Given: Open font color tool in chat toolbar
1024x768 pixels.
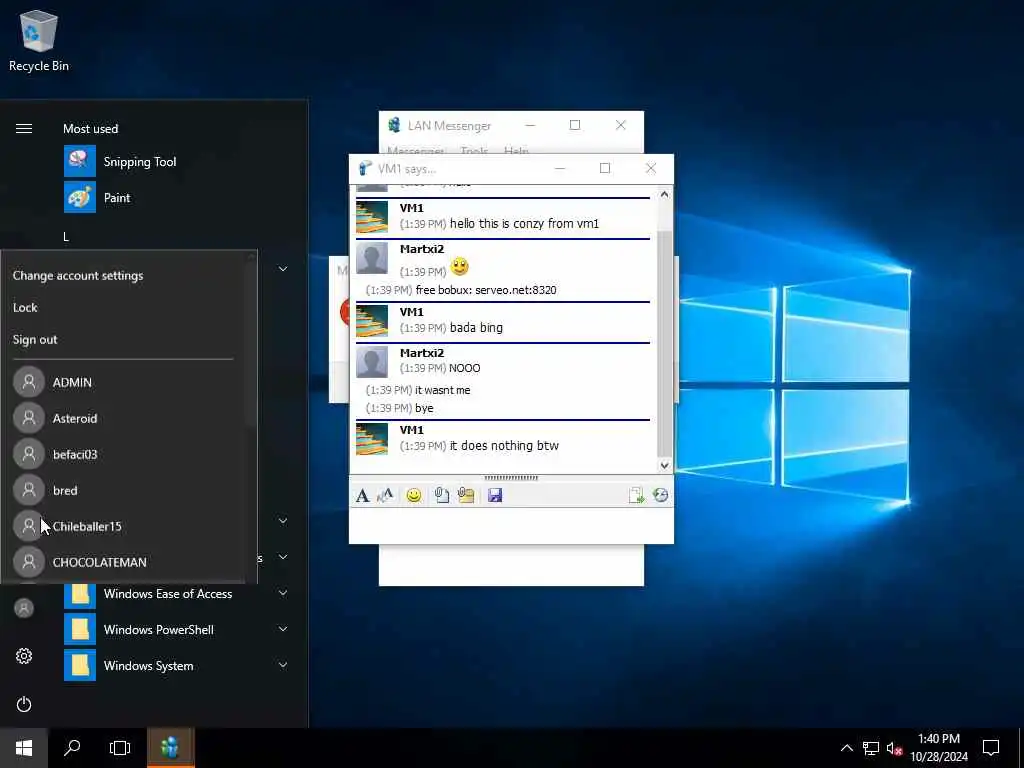Looking at the screenshot, I should [385, 495].
